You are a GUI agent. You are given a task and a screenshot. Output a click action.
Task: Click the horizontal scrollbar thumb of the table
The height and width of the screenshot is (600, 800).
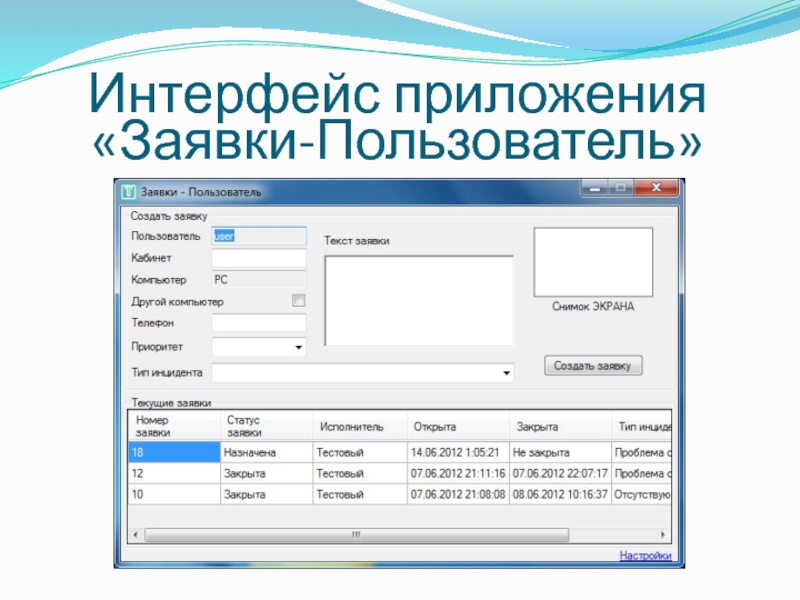click(x=355, y=535)
